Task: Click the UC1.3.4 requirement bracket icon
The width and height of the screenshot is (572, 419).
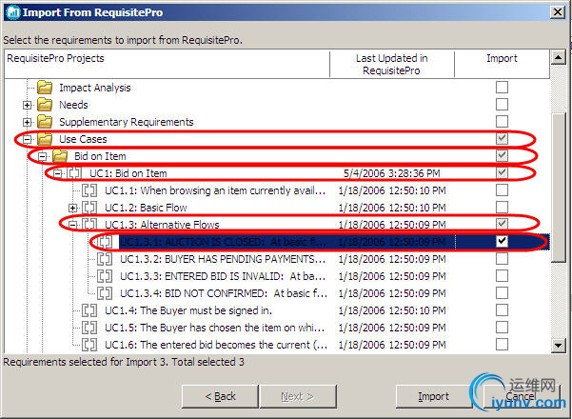Action: (x=105, y=293)
